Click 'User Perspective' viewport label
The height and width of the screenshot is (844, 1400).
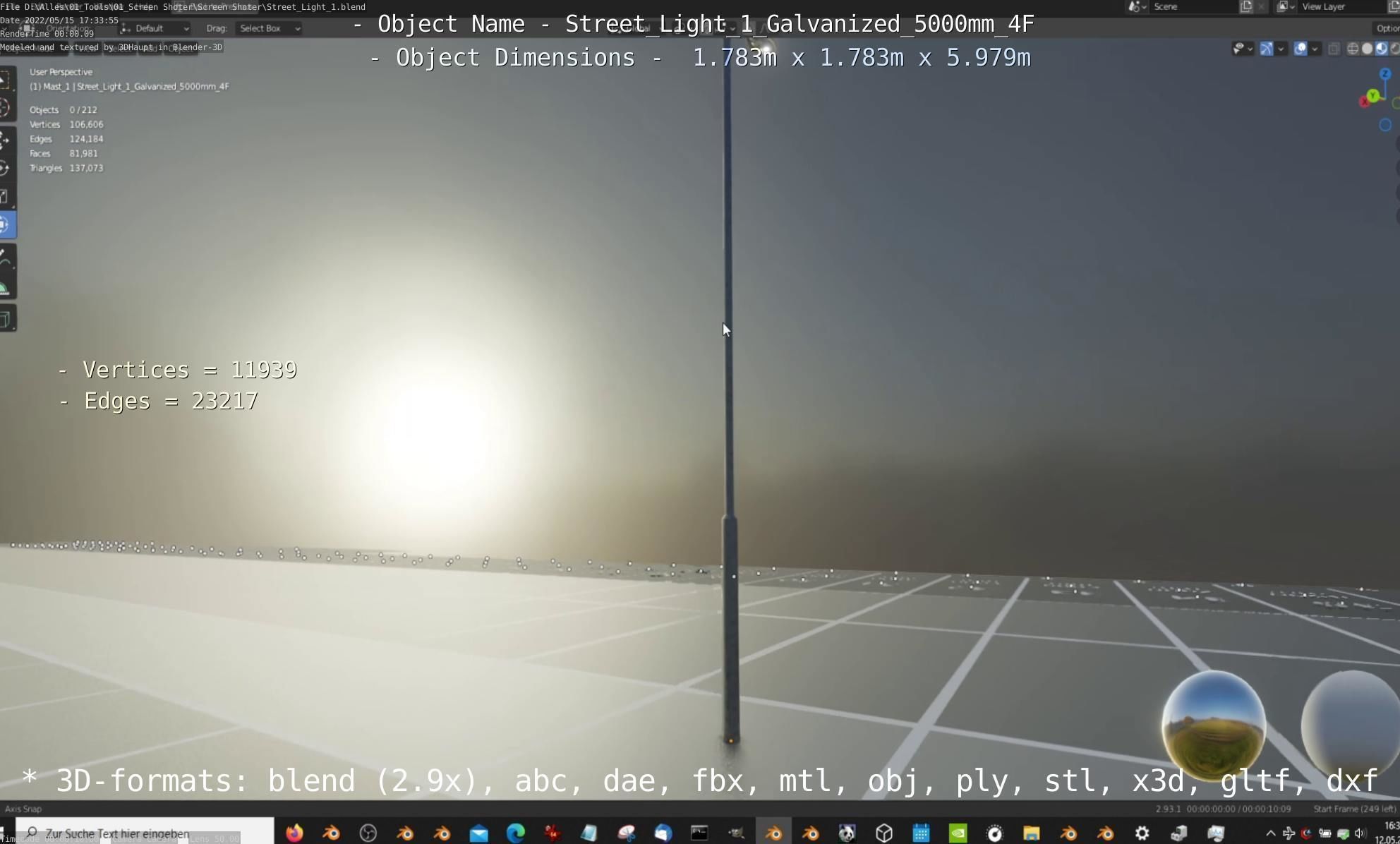61,72
